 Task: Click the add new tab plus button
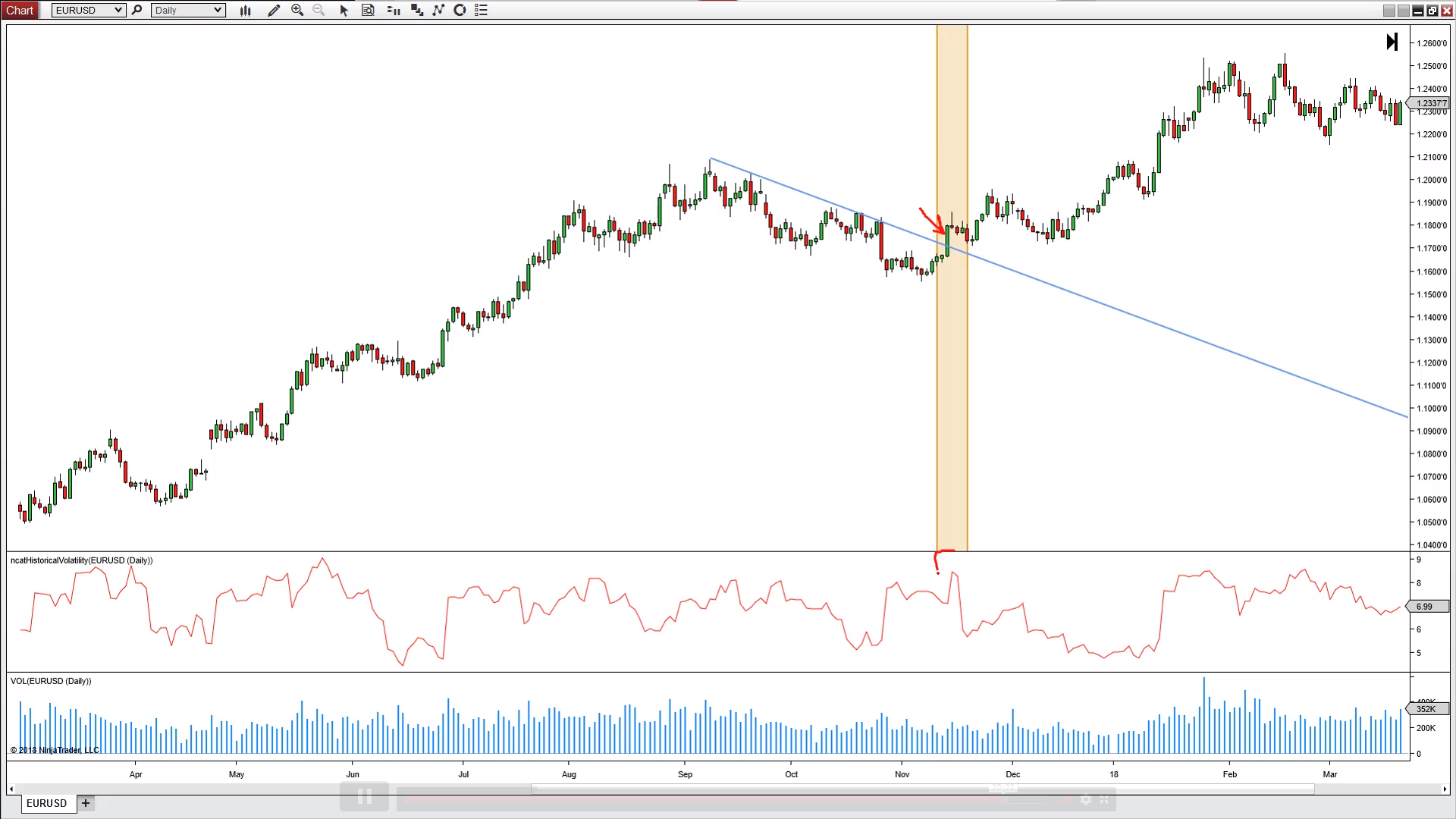click(x=86, y=803)
